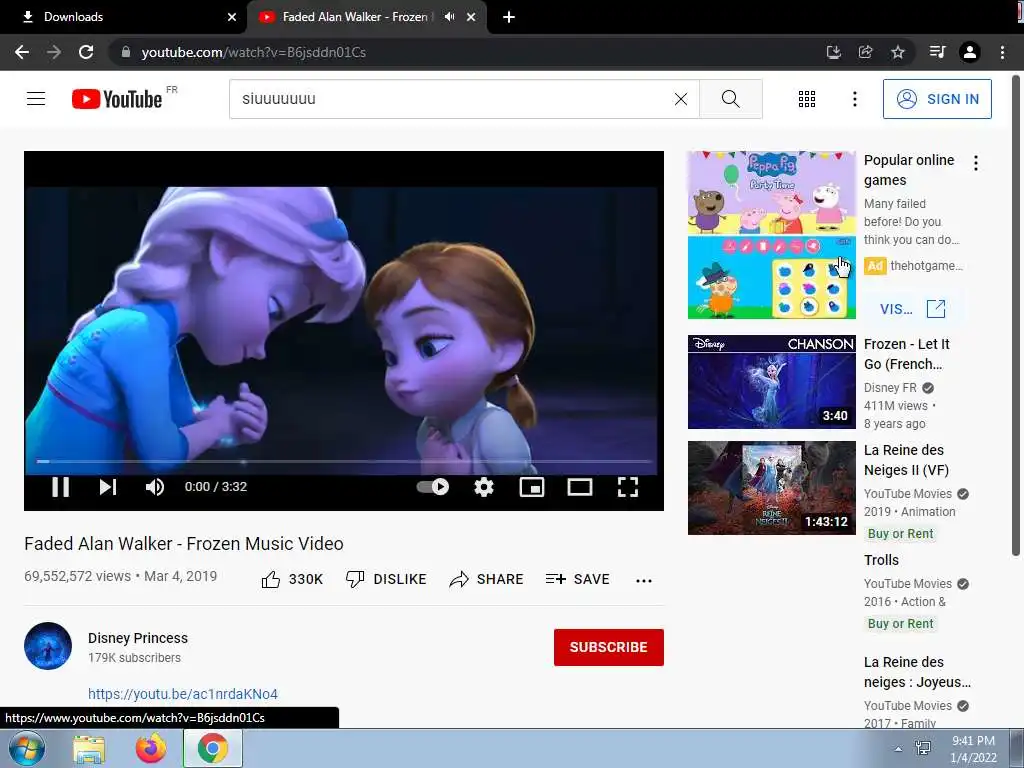Bookmark this page with star icon
Screen dimensions: 1024x768
898,52
